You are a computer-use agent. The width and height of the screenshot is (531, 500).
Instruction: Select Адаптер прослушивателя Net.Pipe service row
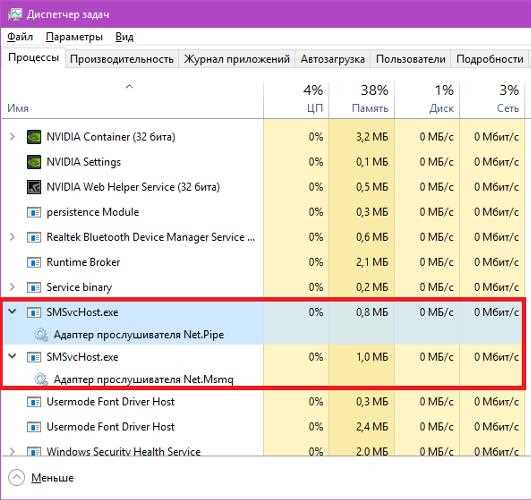139,335
